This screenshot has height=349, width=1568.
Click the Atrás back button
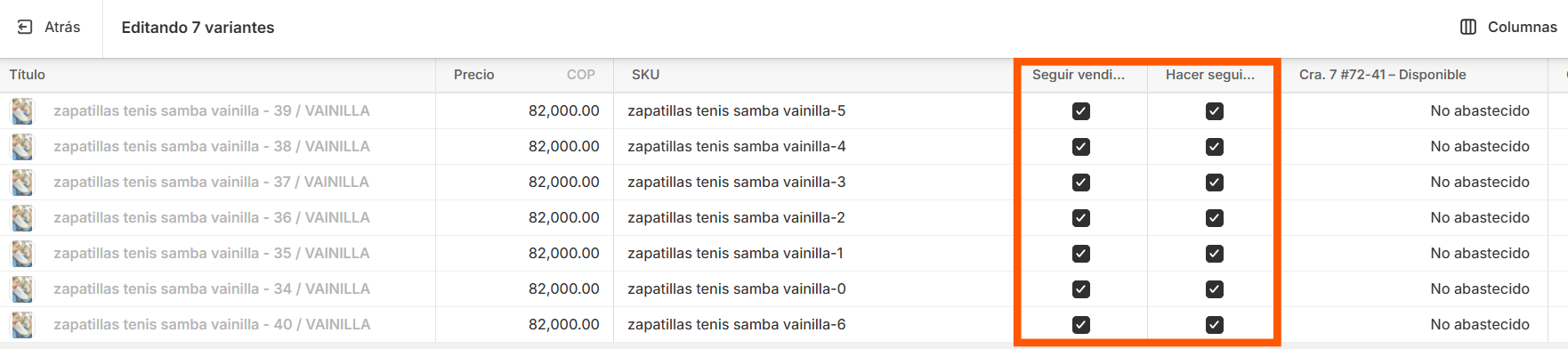click(50, 28)
